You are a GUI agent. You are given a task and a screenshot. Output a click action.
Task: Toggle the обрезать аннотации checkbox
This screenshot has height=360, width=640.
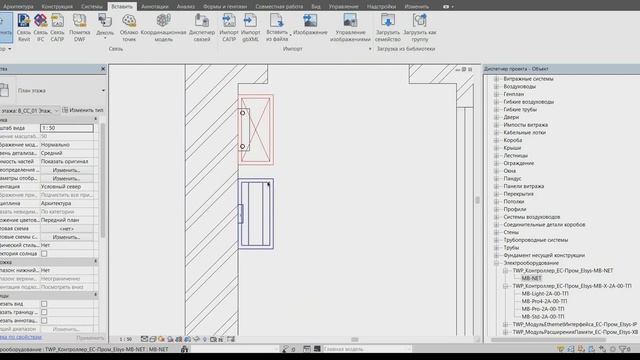pyautogui.click(x=44, y=320)
